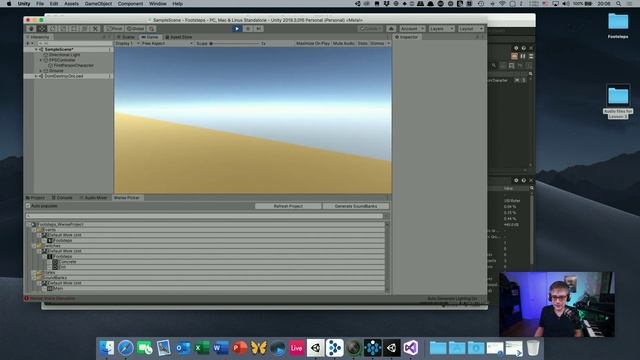Select the Rect tool in Unity toolbar
Screen dimensions: 640x360
coord(74,29)
